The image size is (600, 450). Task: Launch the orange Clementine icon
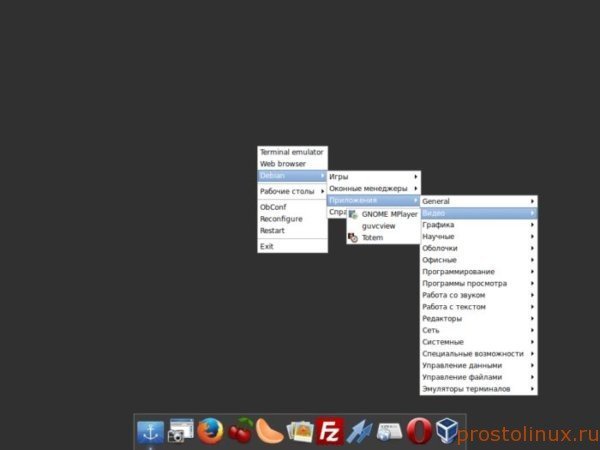(269, 431)
